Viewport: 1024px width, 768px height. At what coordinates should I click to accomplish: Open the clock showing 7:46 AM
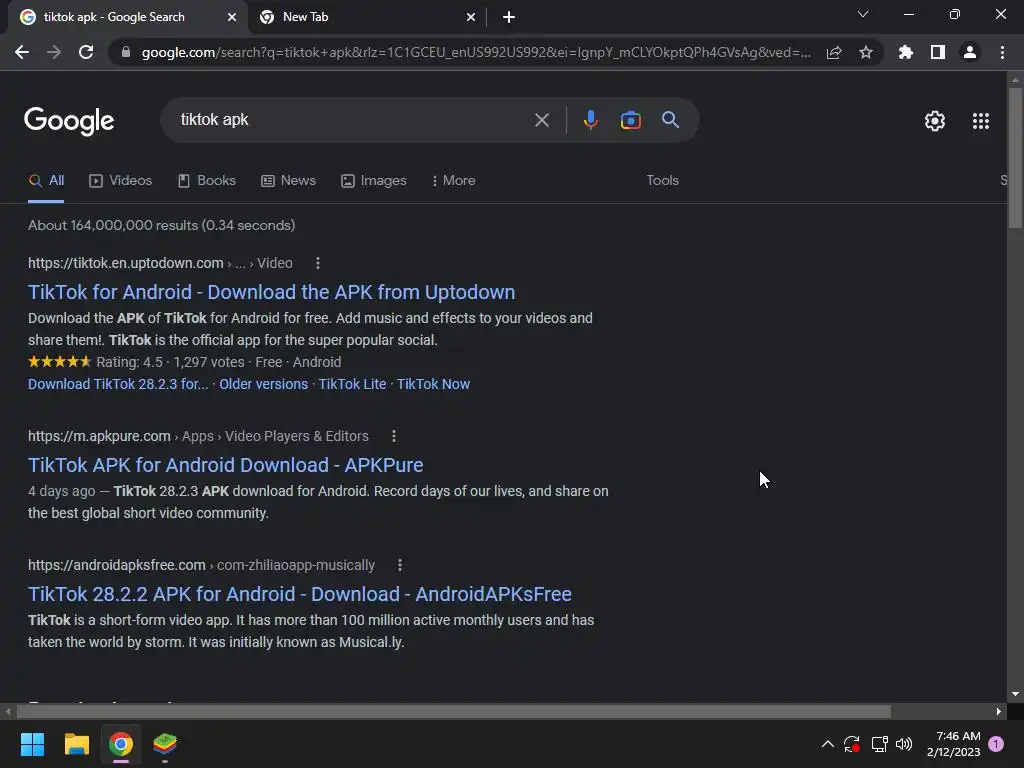click(x=953, y=744)
